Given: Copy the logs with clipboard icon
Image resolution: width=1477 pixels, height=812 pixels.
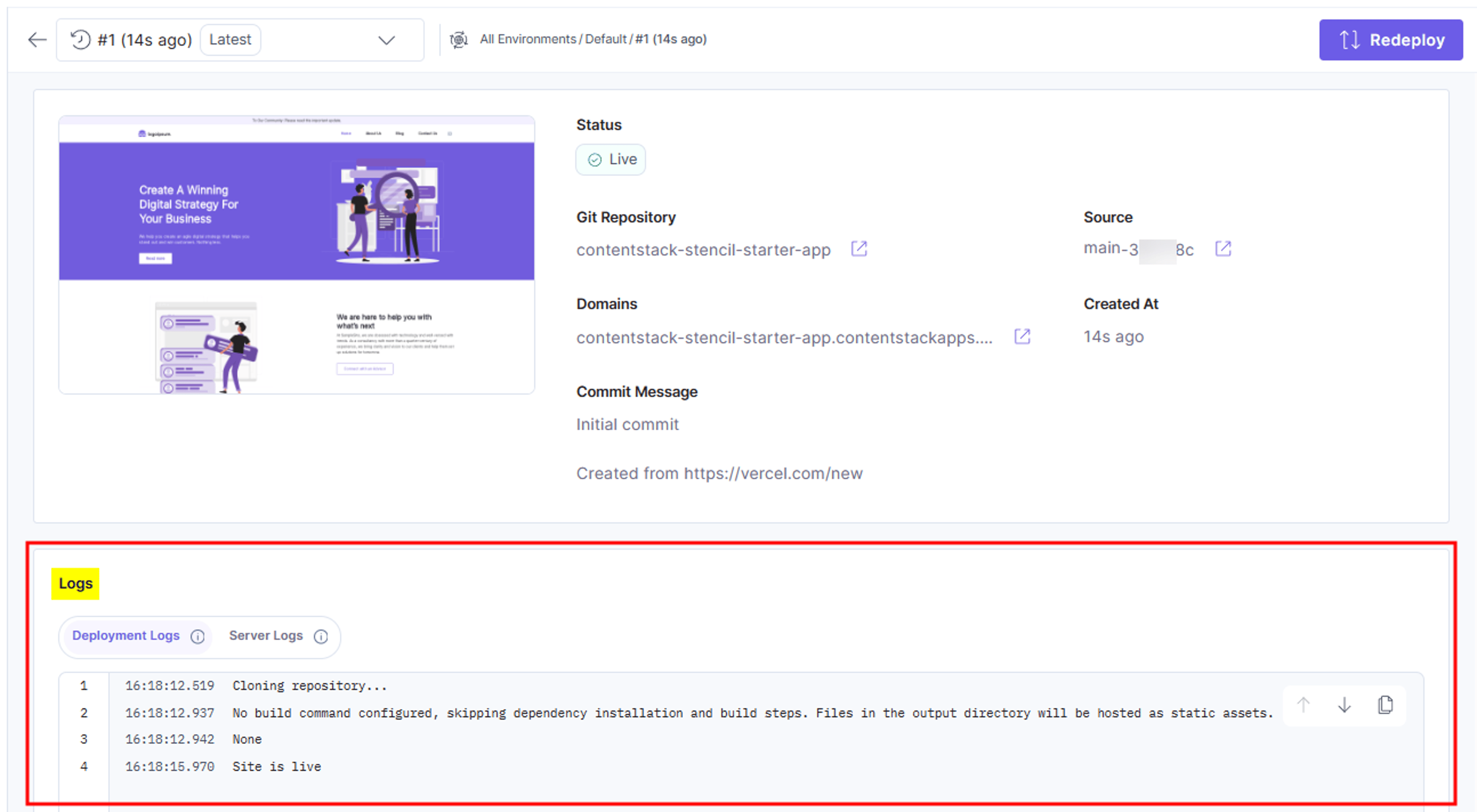Looking at the screenshot, I should pos(1385,704).
